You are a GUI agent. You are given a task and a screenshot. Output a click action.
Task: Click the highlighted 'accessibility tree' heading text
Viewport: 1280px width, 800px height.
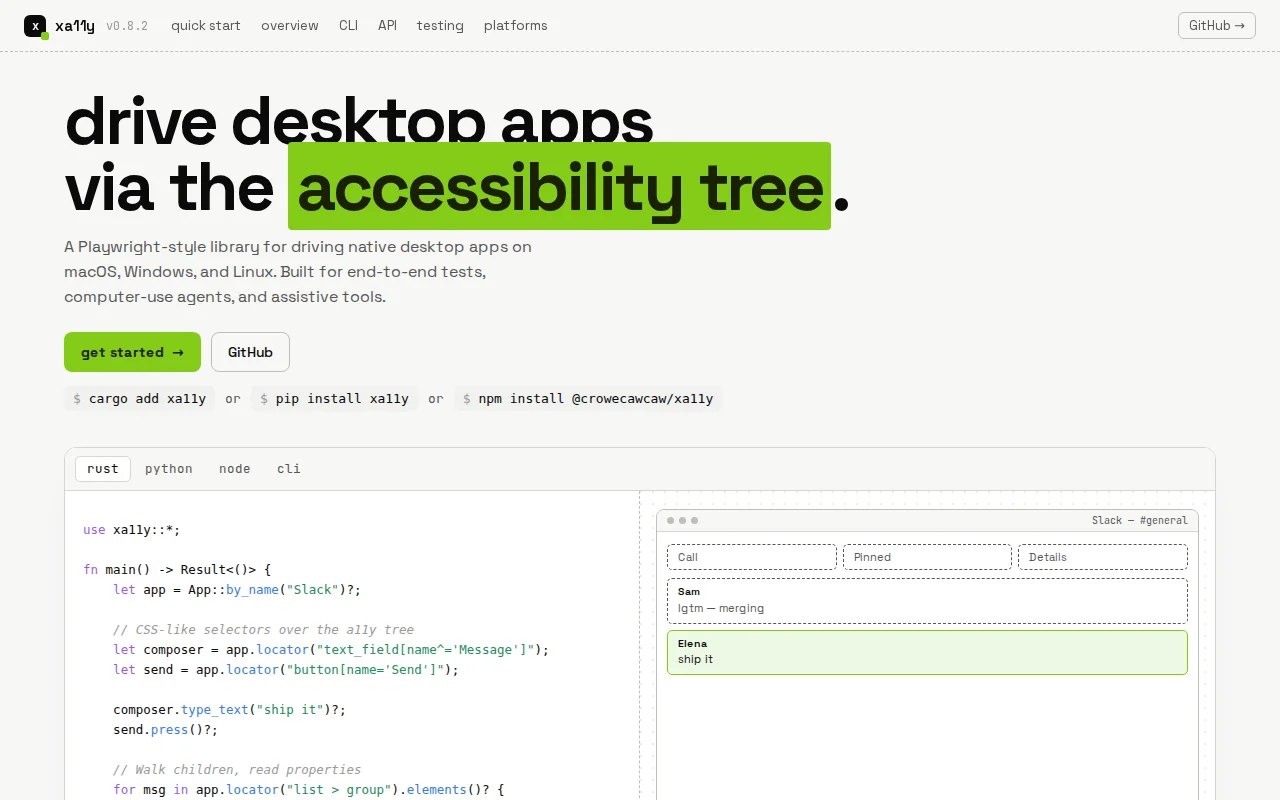pos(560,187)
